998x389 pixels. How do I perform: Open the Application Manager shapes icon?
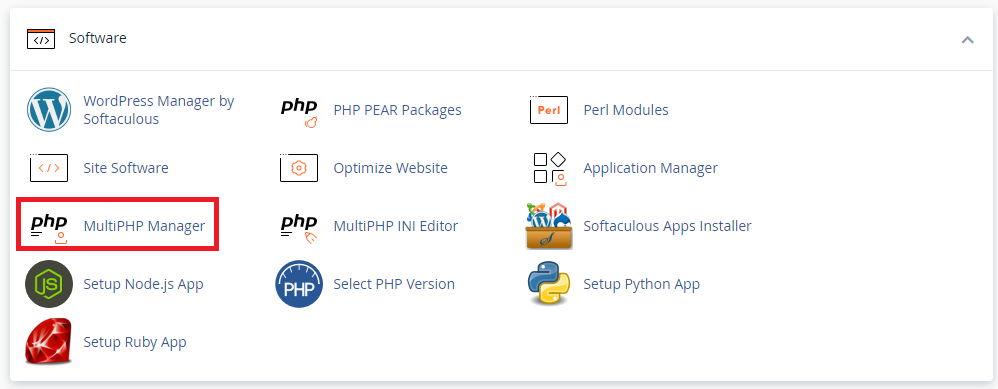(x=549, y=169)
